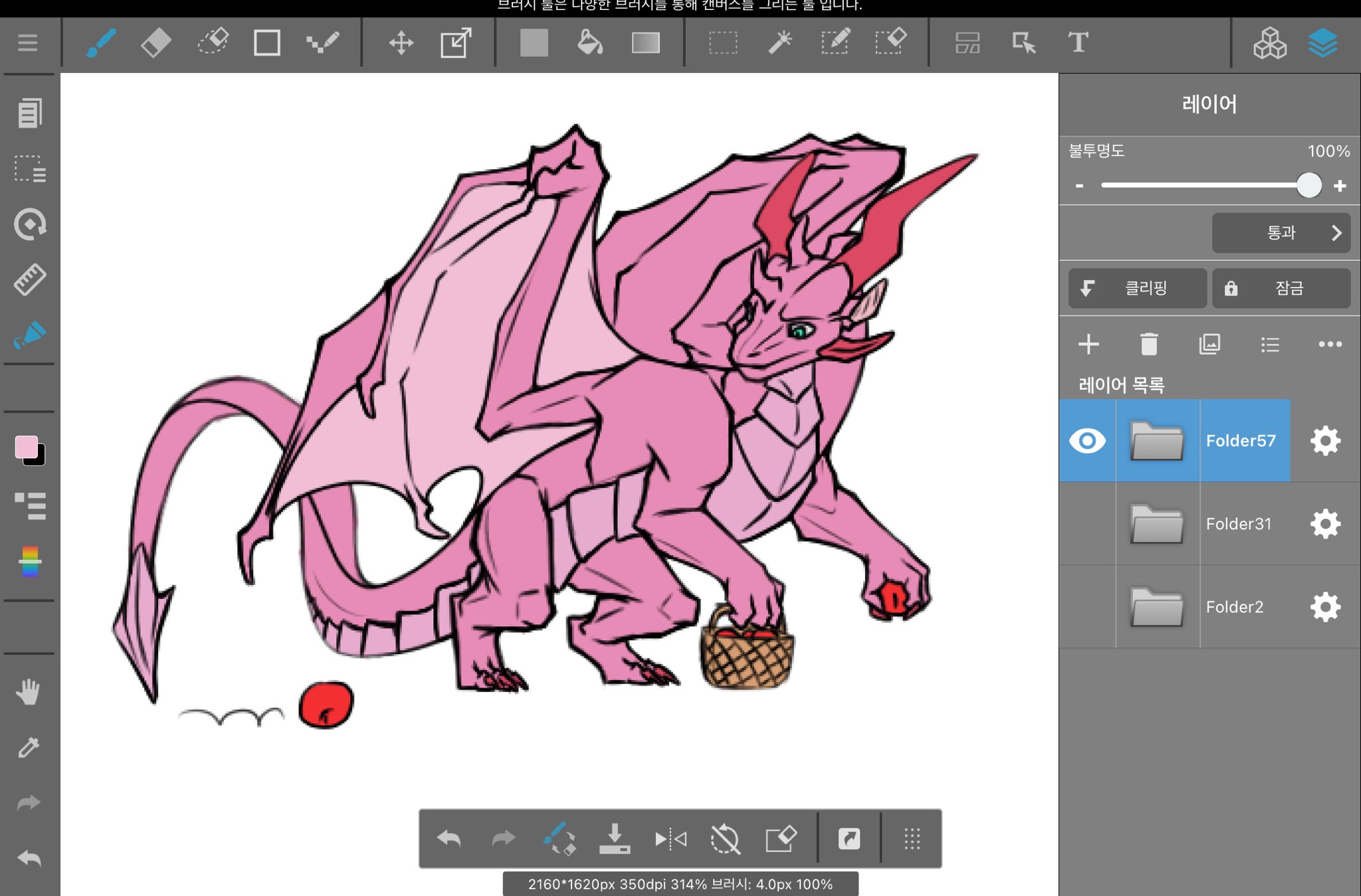Show Folder31 via its visibility cell

[x=1087, y=524]
